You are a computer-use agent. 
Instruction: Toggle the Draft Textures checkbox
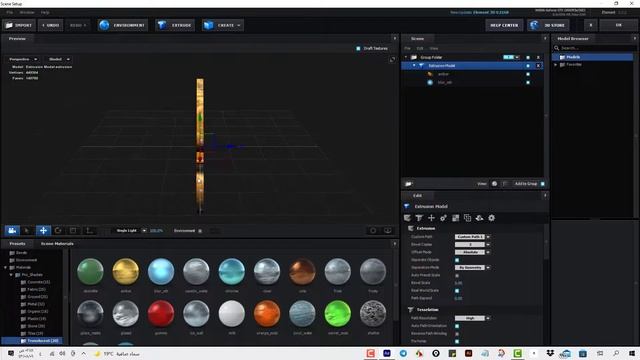click(x=358, y=48)
